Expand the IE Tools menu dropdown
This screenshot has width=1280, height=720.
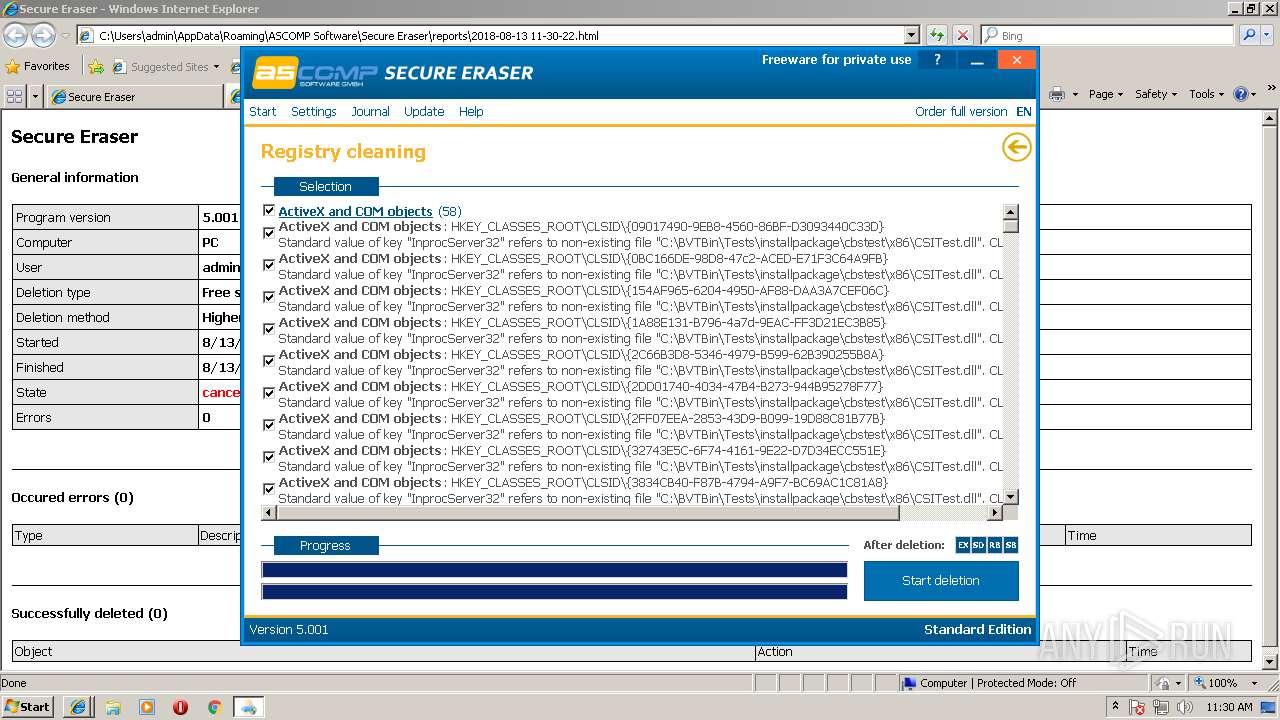(x=1207, y=94)
